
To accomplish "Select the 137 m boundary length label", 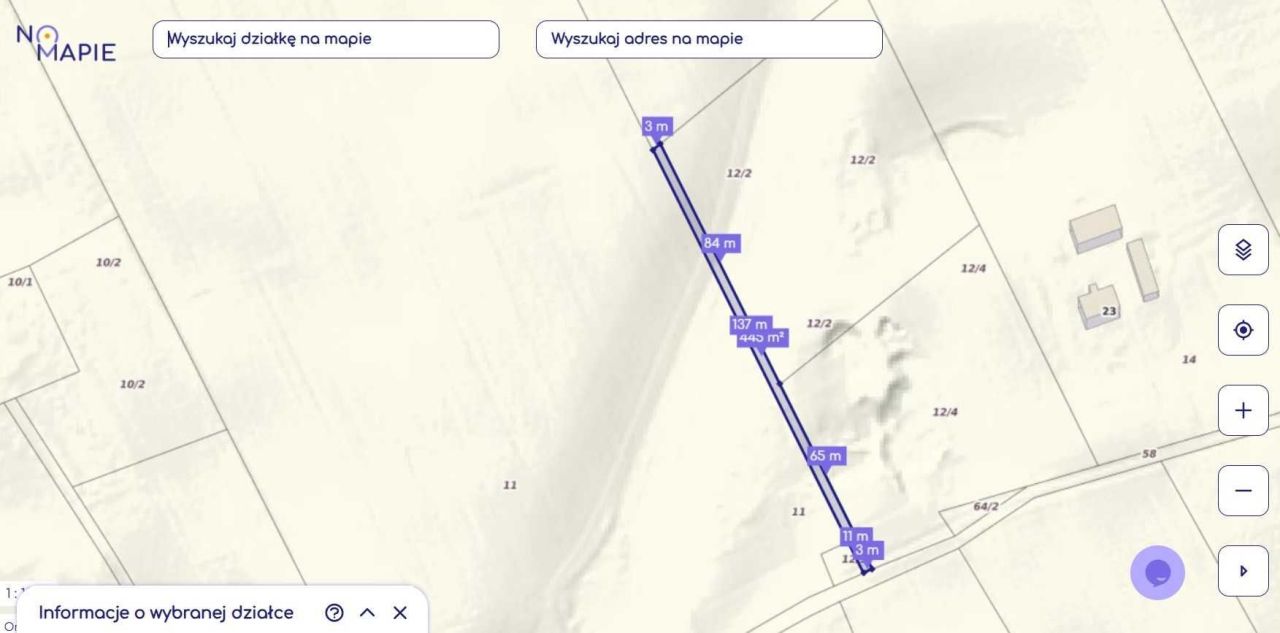I will [749, 324].
